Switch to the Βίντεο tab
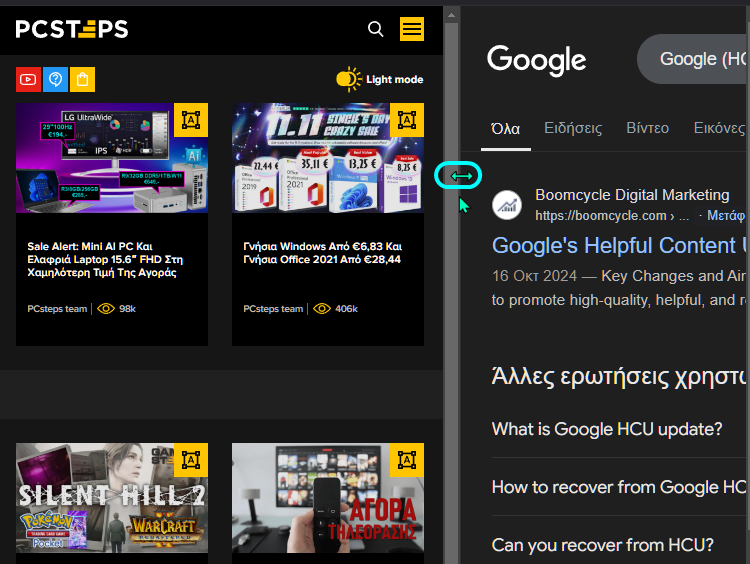This screenshot has width=750, height=564. pos(648,128)
